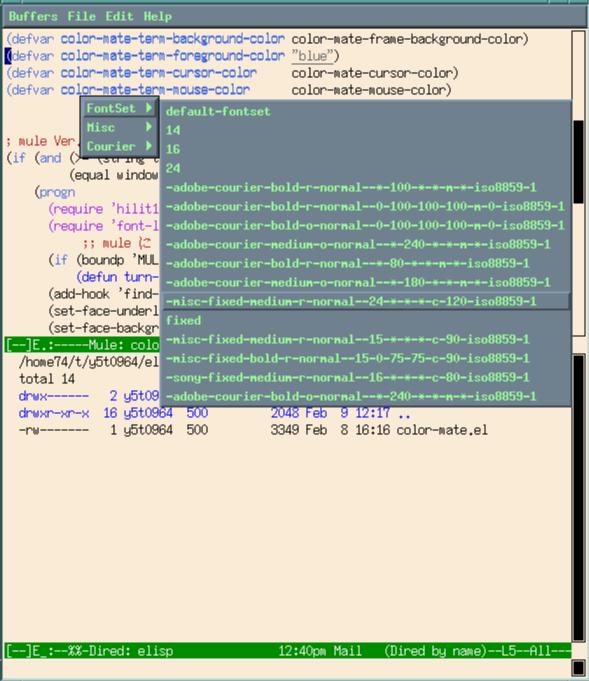Click the upper buffer scrollbar thumb

click(578, 162)
